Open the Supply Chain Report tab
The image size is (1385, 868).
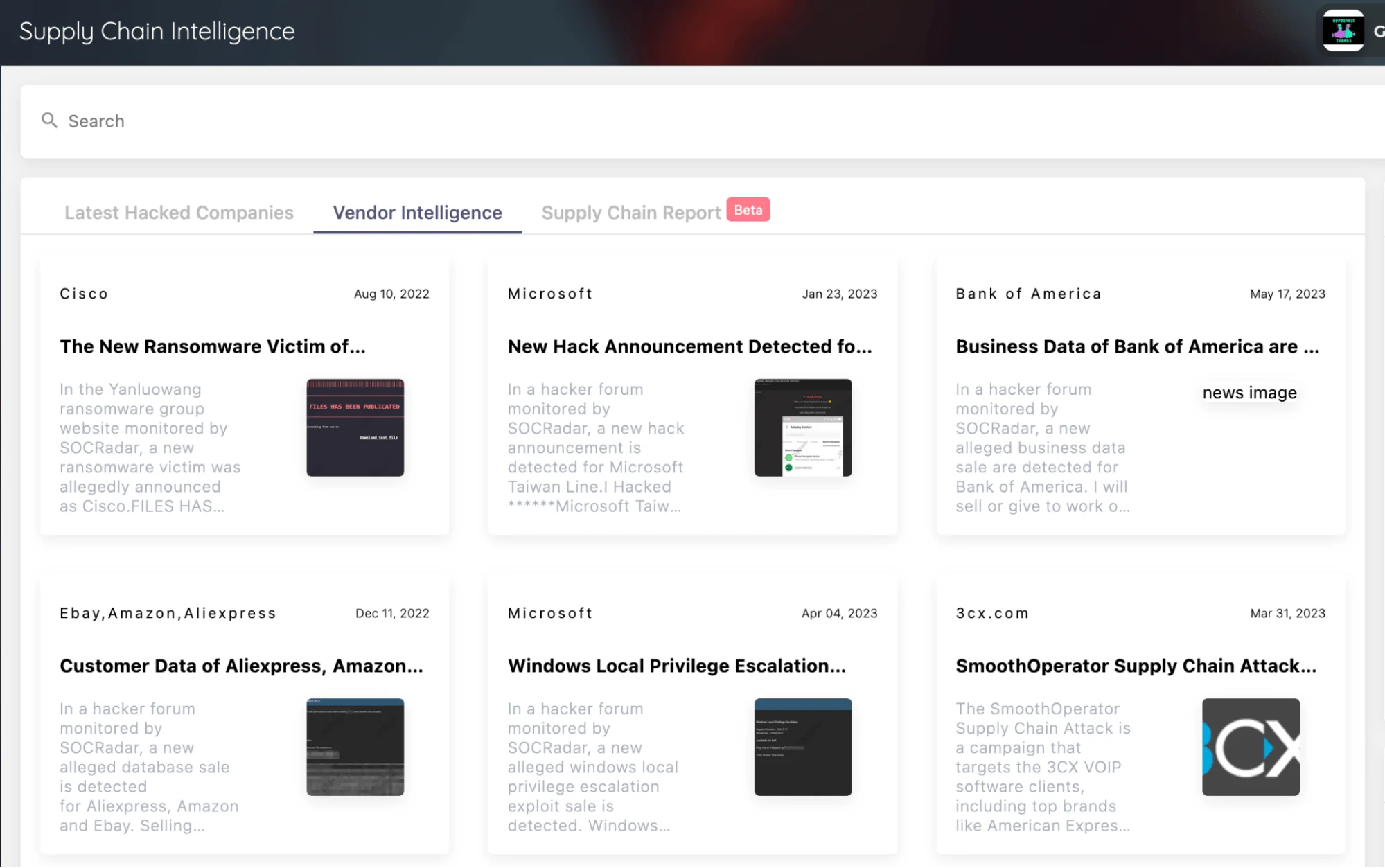coord(631,213)
